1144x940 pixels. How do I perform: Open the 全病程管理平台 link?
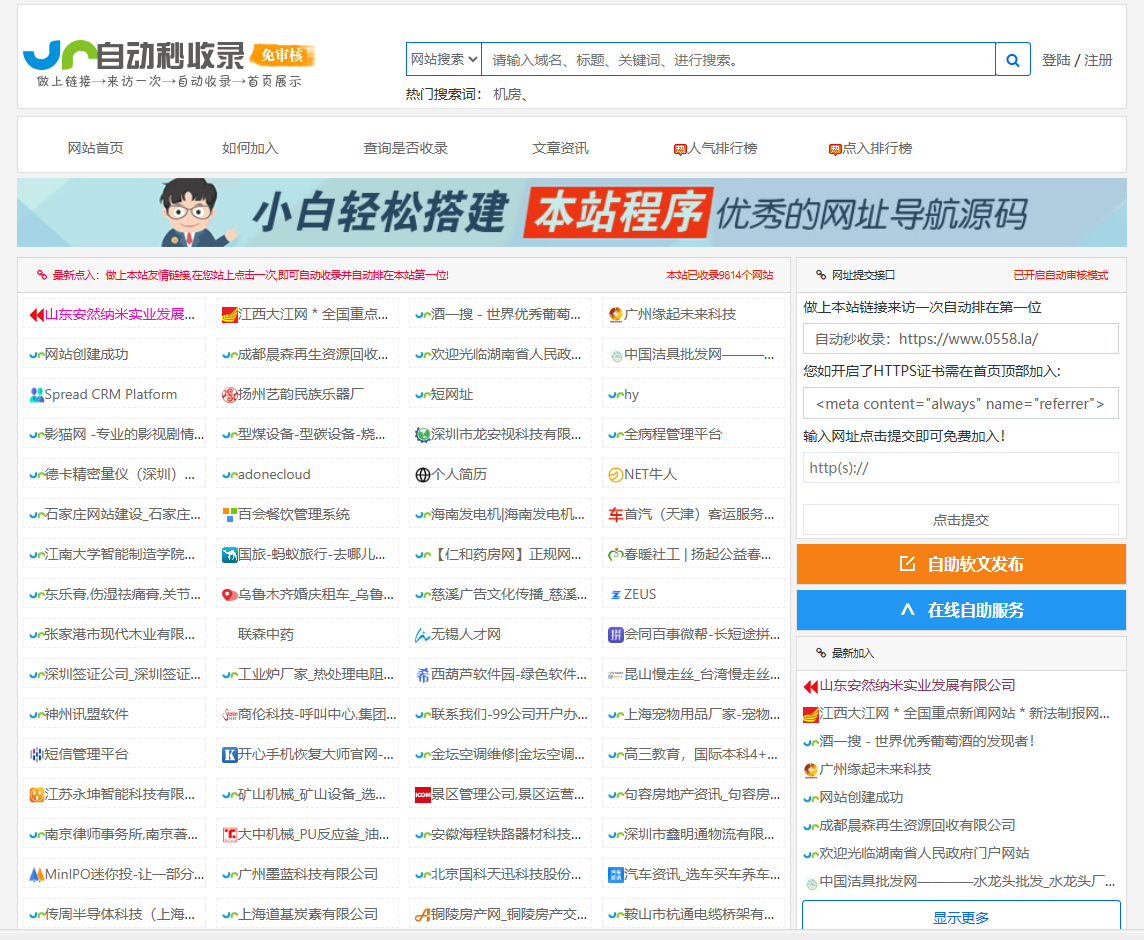tap(673, 435)
